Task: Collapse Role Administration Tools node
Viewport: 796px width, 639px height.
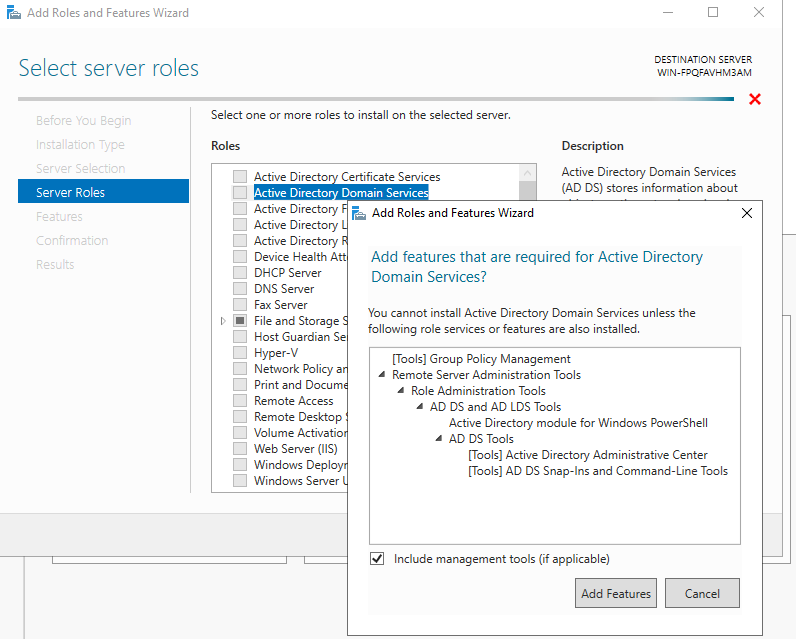Action: (x=401, y=391)
